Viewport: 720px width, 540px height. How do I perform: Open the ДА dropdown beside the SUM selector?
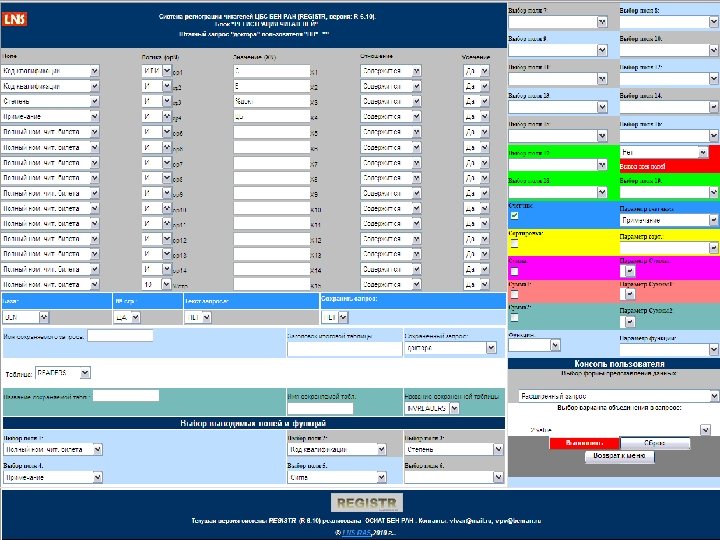coord(127,317)
